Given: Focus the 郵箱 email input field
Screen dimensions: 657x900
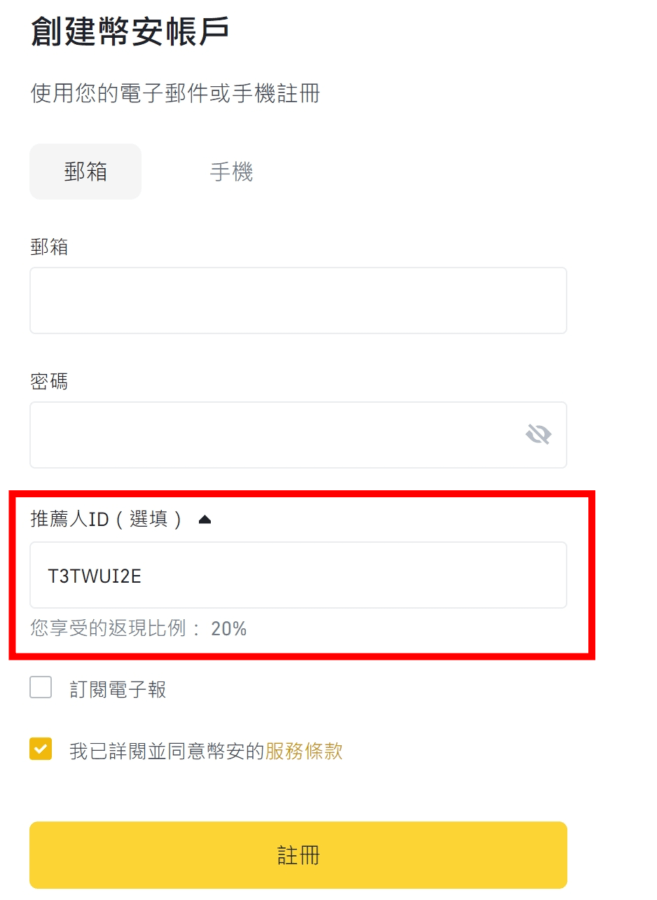Looking at the screenshot, I should tap(298, 300).
